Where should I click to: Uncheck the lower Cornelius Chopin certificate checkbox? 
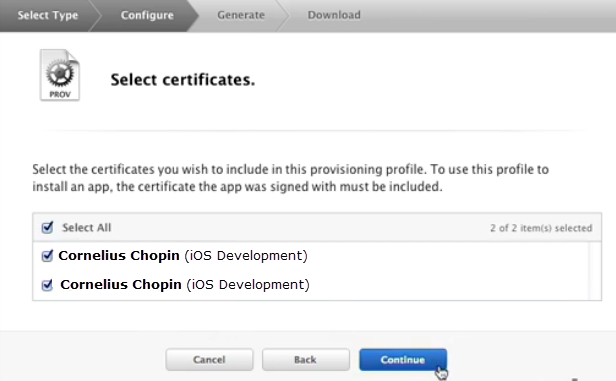[x=47, y=284]
